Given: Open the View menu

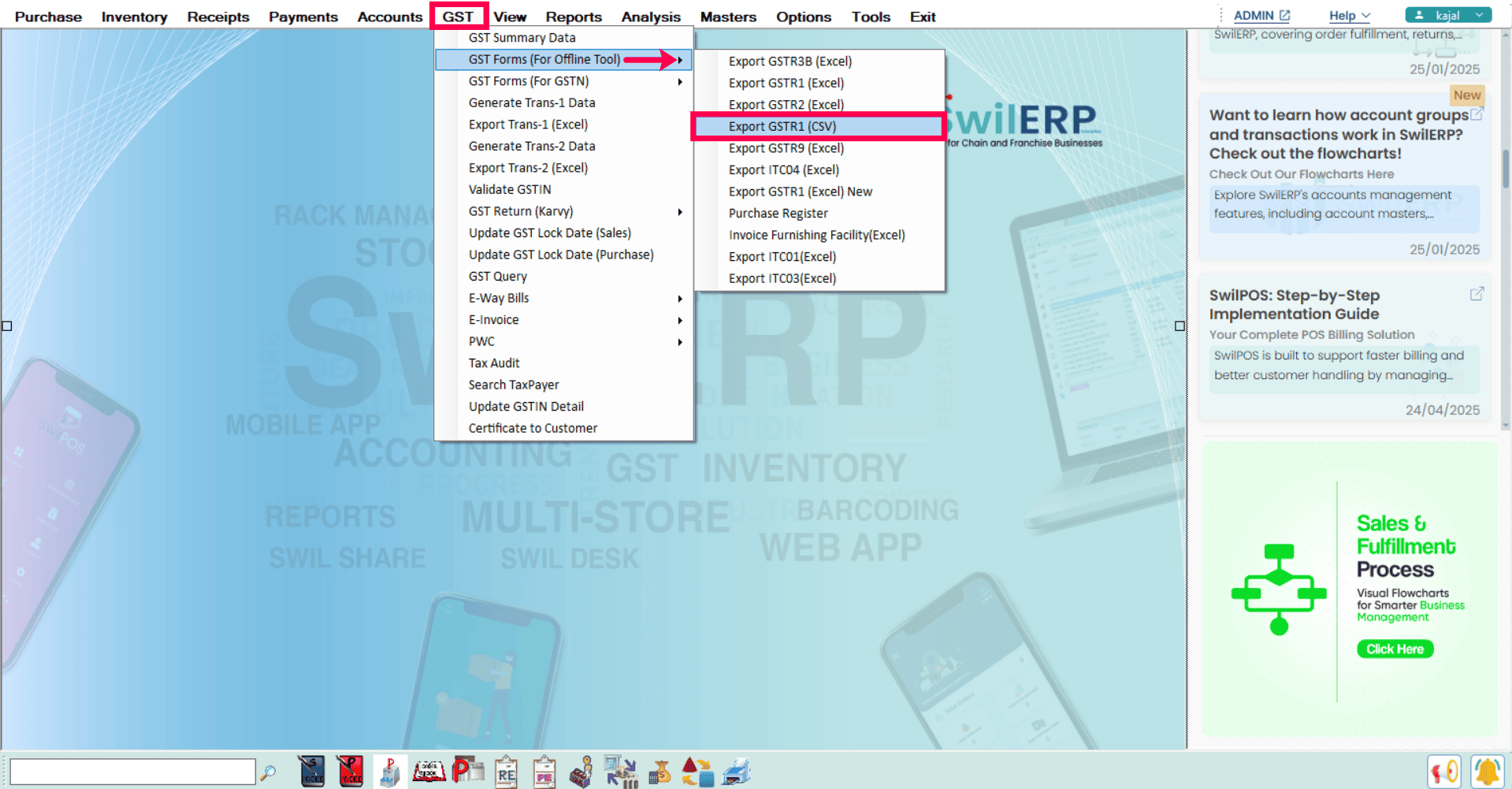Looking at the screenshot, I should 510,17.
